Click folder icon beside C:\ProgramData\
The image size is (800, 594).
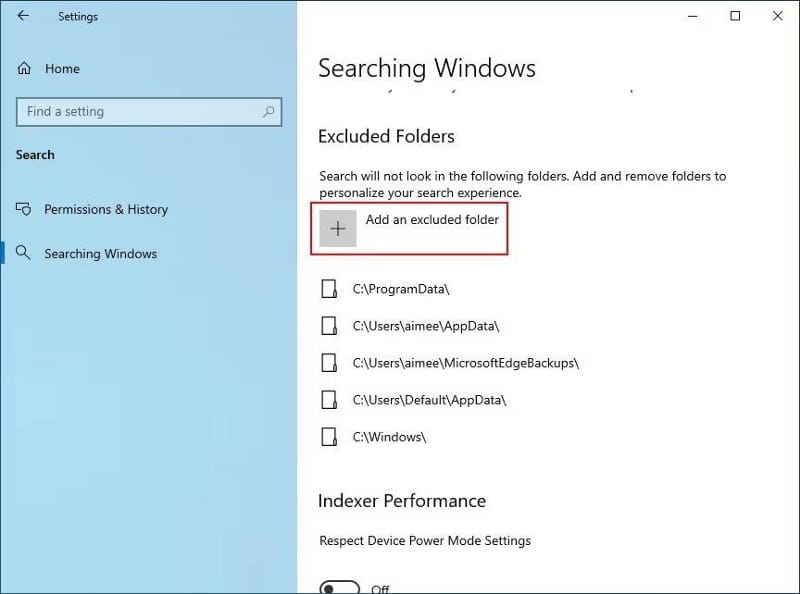pyautogui.click(x=329, y=288)
